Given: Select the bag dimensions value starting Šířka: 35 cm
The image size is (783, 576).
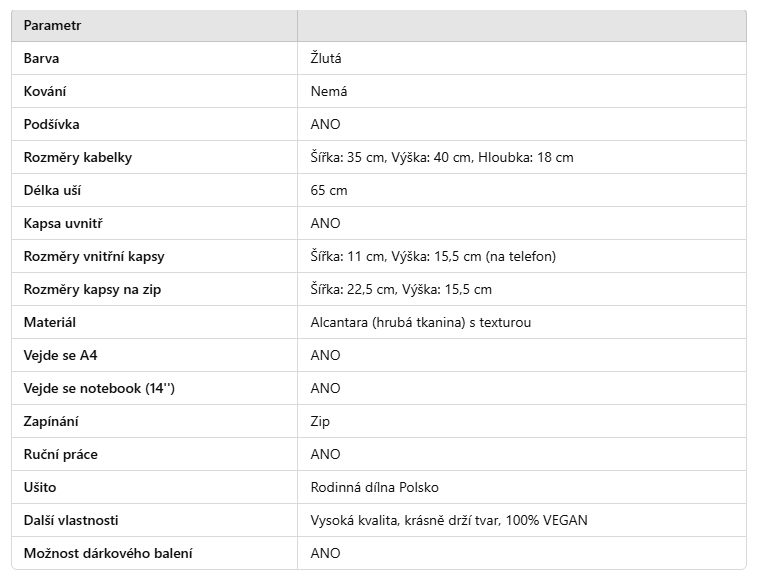Looking at the screenshot, I should pos(442,157).
